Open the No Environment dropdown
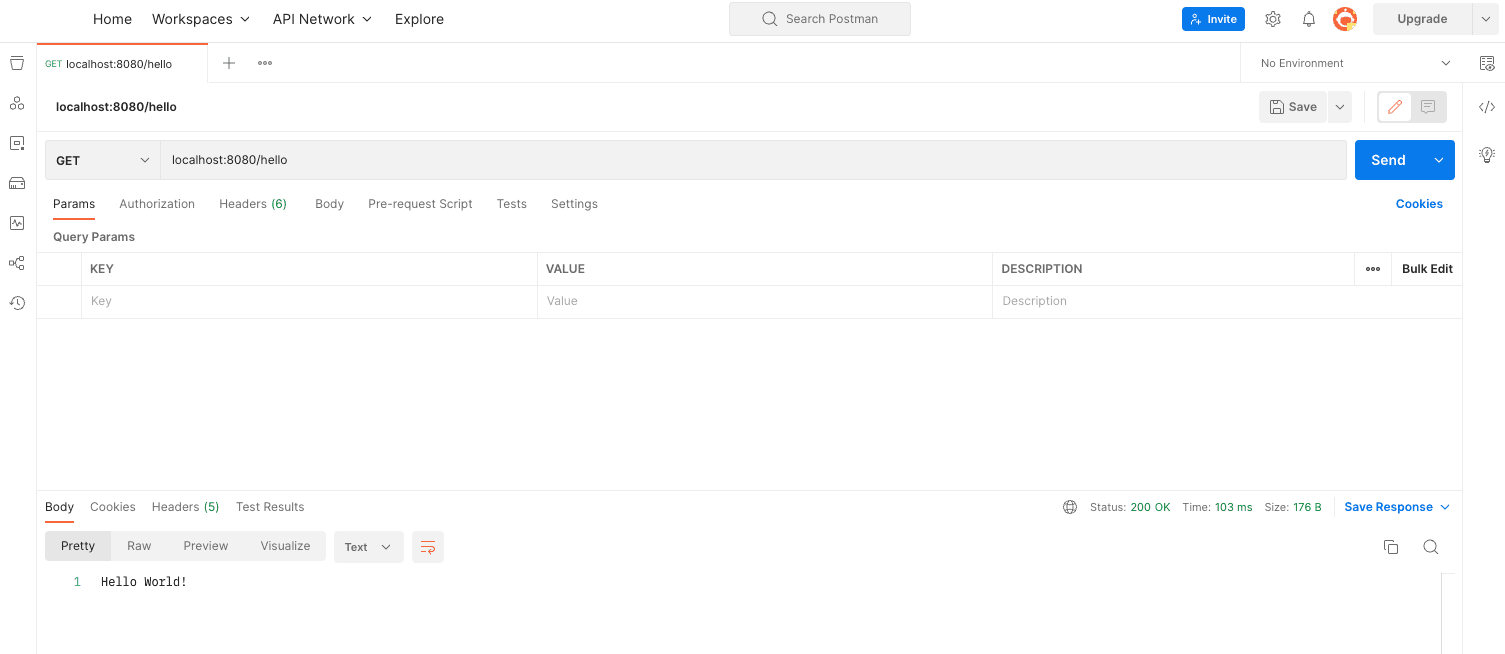This screenshot has width=1505, height=654. [1355, 63]
